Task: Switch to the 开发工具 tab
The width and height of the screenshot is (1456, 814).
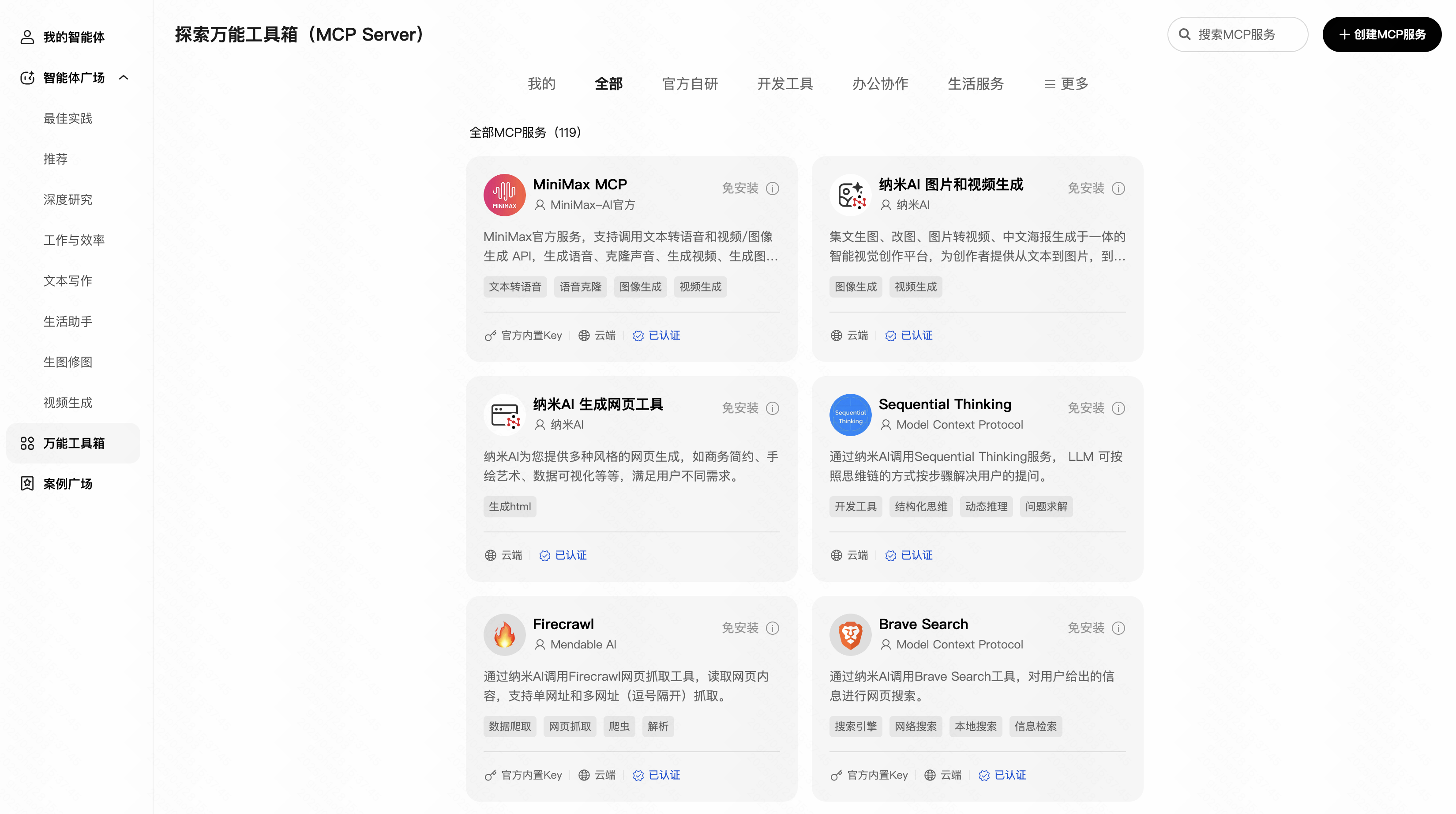Action: pyautogui.click(x=785, y=84)
